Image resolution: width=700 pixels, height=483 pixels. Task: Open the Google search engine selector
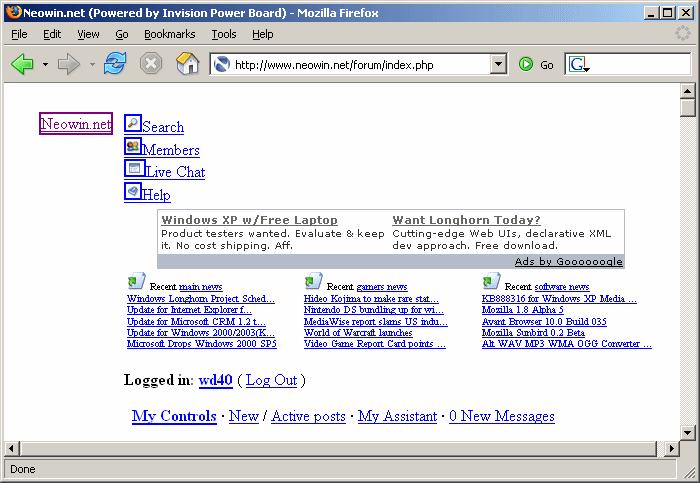point(579,65)
